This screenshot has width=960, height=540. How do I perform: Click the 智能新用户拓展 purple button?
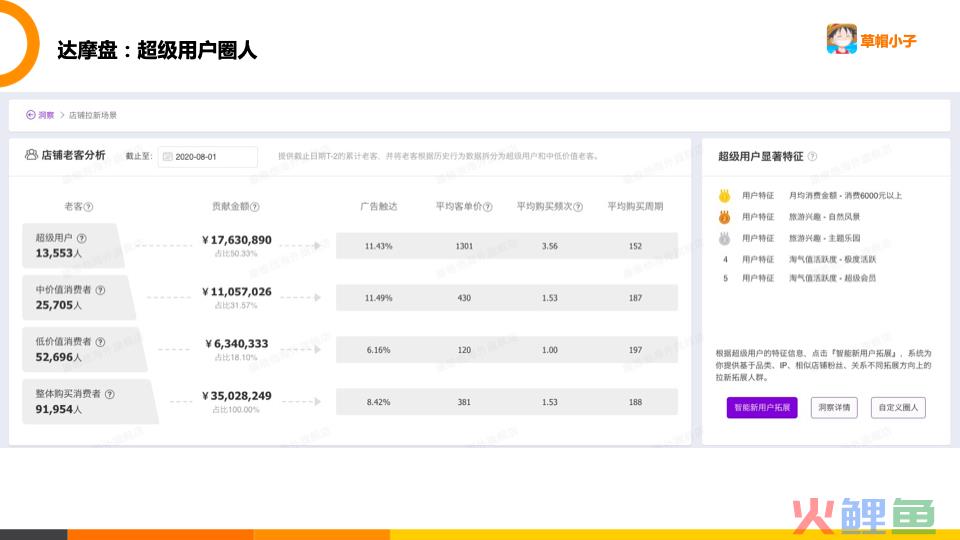click(762, 407)
